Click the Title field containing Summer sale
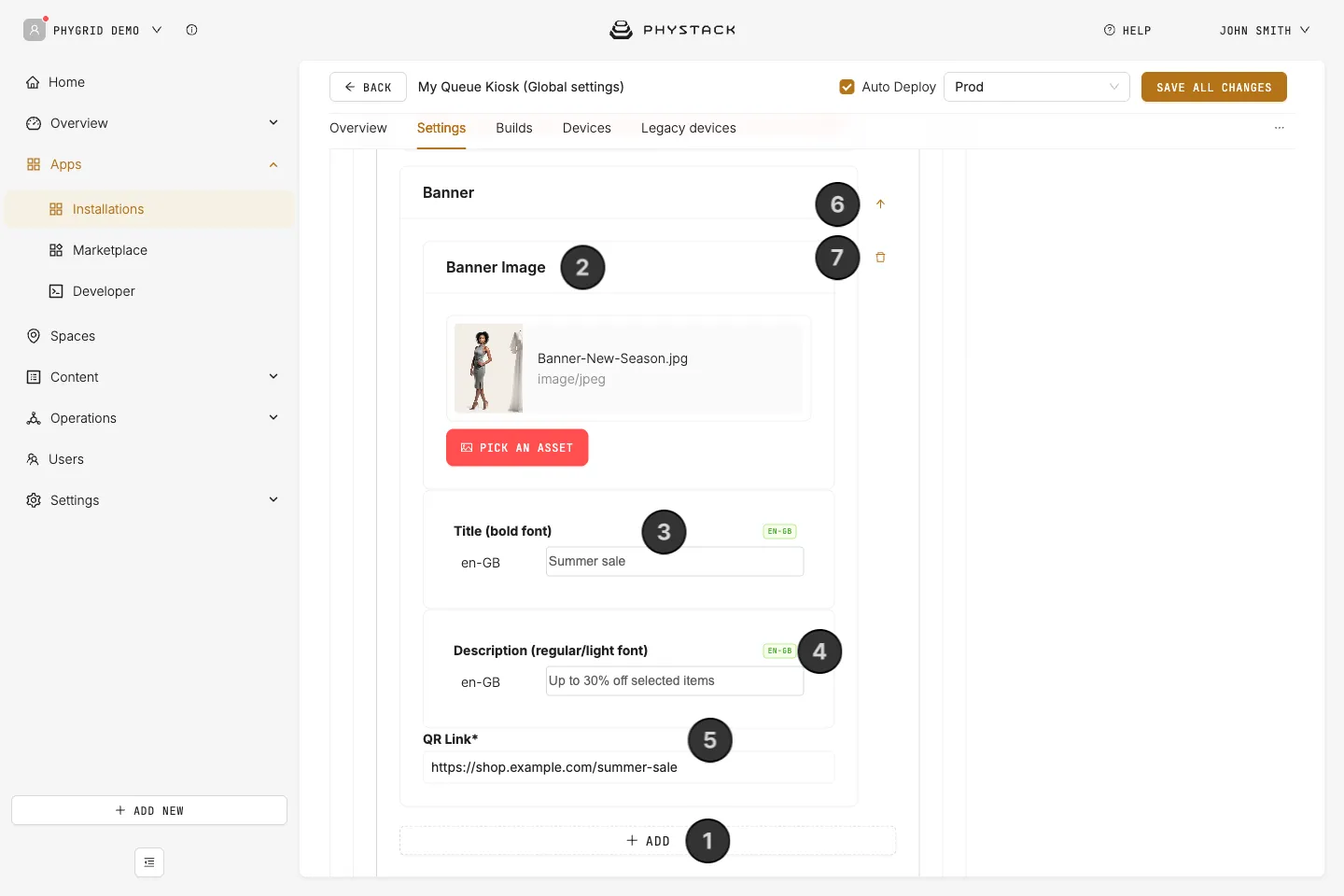 coord(675,562)
